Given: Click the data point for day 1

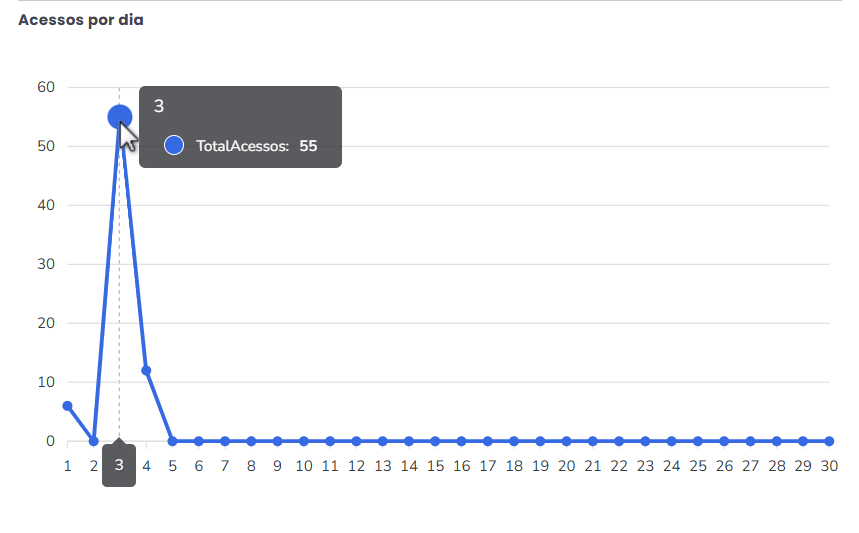Looking at the screenshot, I should coord(67,406).
